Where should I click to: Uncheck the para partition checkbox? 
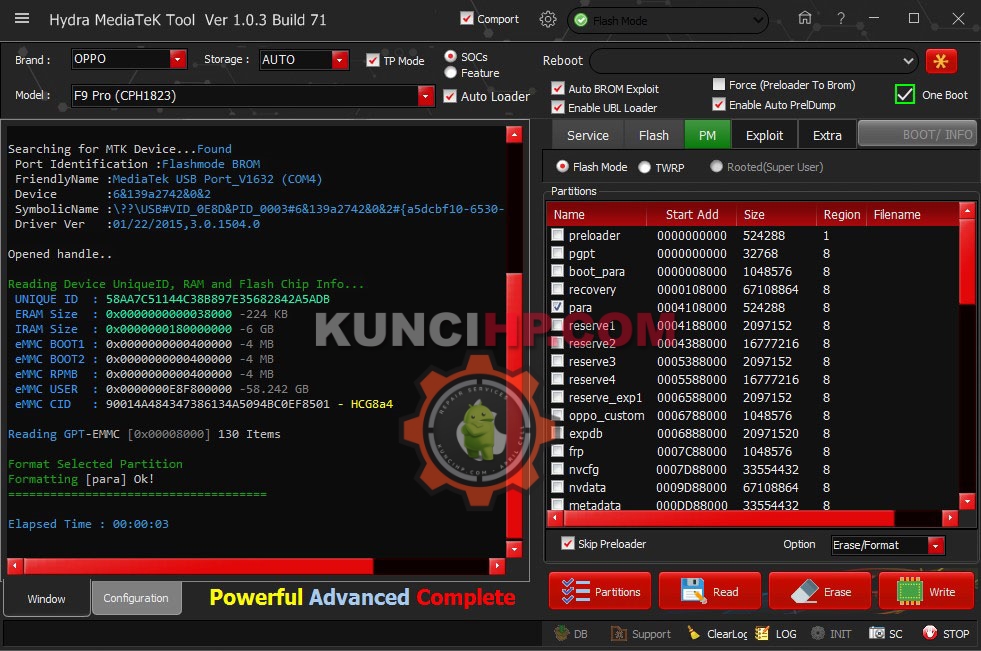pos(557,306)
